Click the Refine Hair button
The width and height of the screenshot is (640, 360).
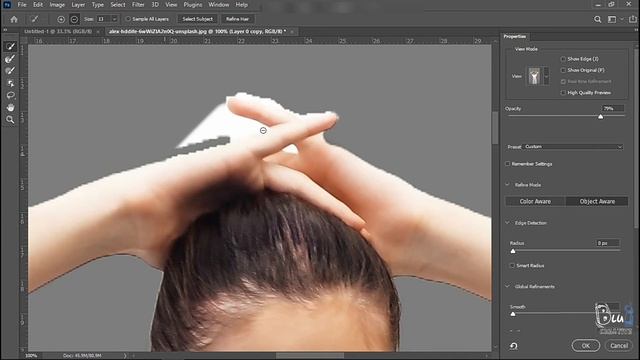[x=237, y=19]
